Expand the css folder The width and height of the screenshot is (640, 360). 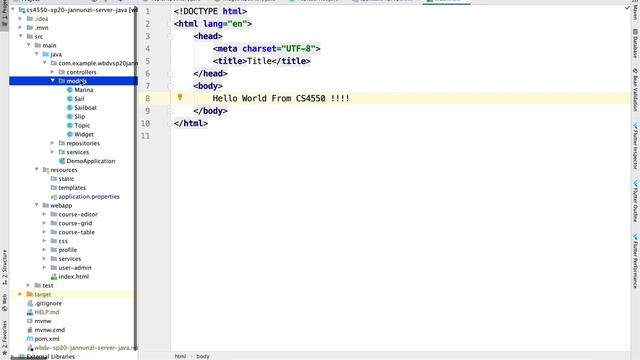44,241
